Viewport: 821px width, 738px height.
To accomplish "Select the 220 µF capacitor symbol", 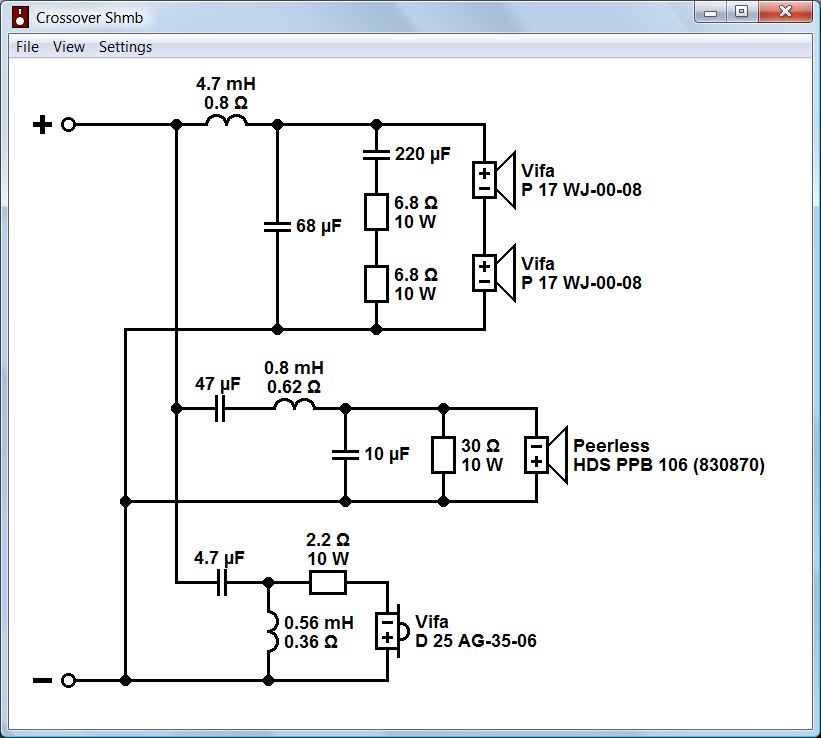I will pos(376,155).
